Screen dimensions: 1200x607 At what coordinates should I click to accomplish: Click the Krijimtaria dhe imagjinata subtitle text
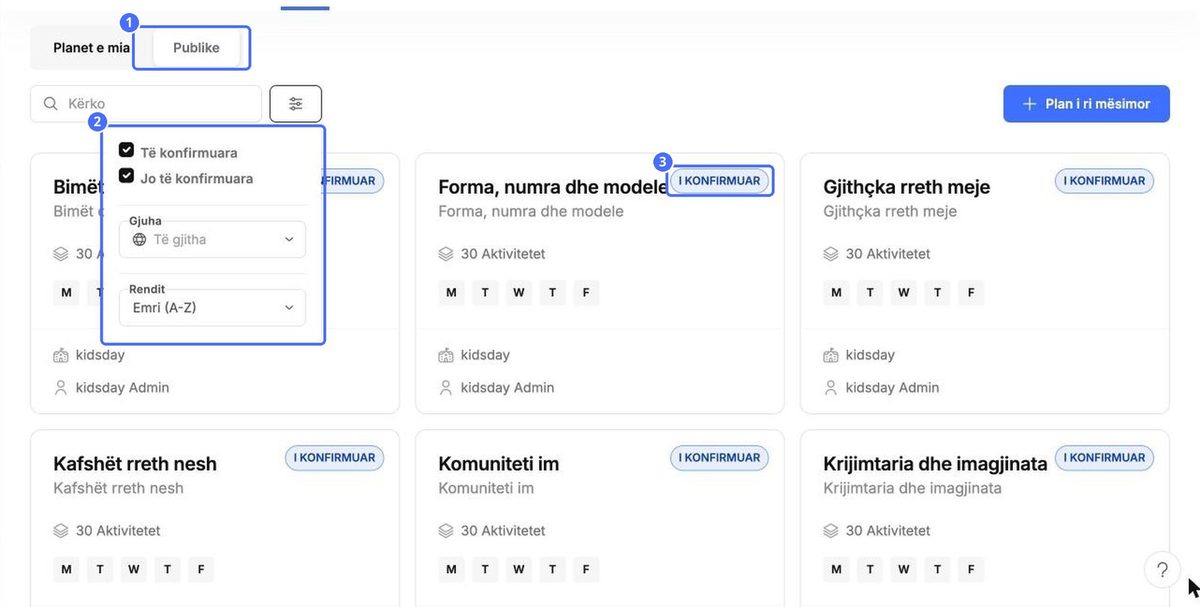point(912,489)
